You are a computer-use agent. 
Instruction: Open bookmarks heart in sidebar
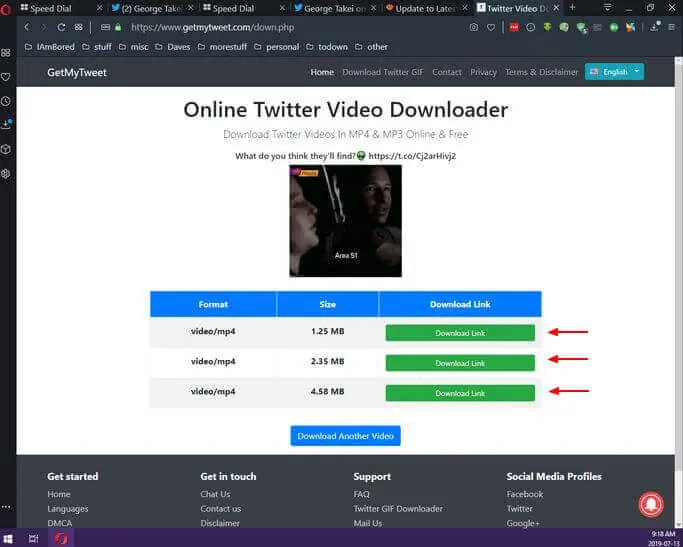(x=6, y=77)
